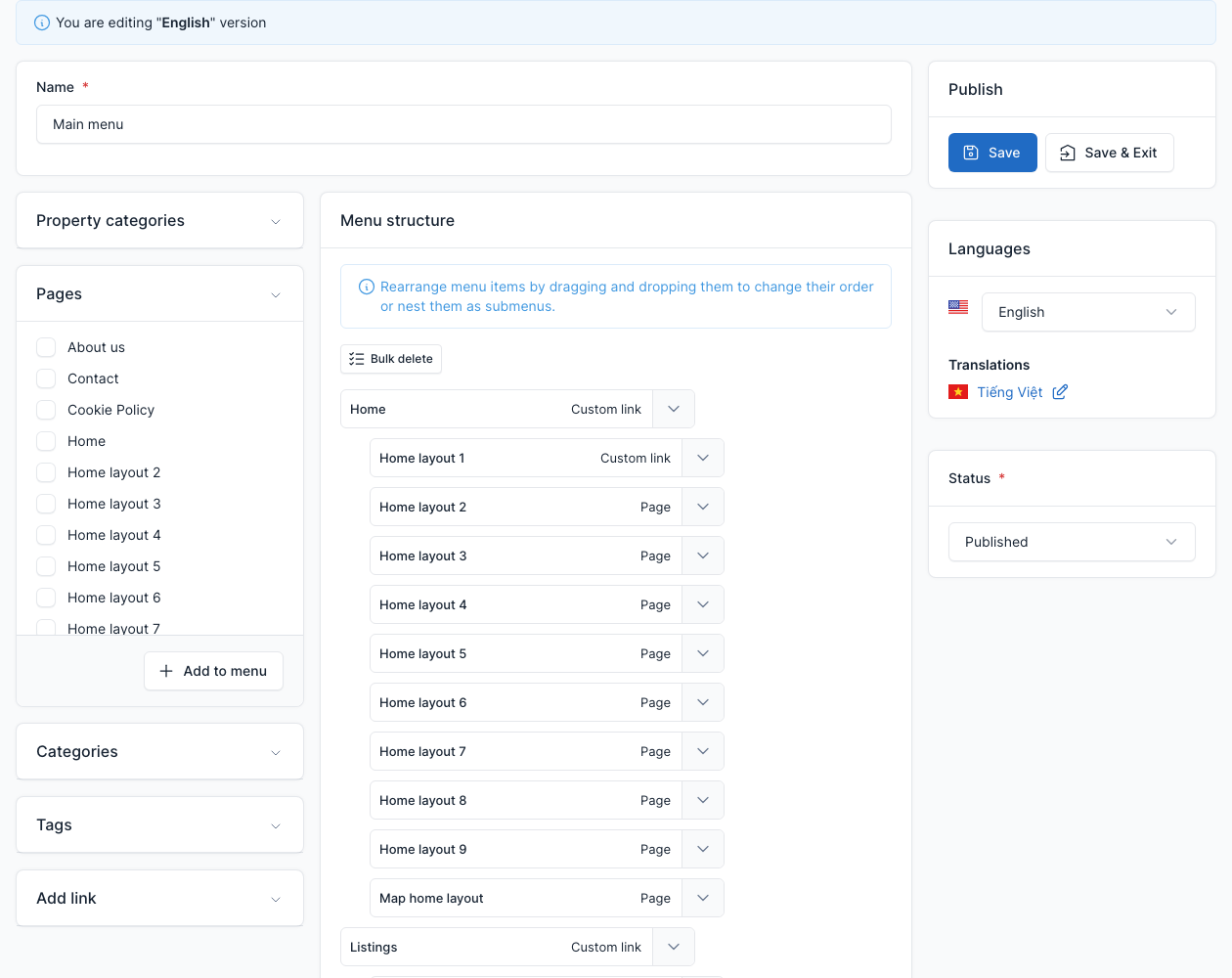Check the Home layout 6 page checkbox

(x=46, y=598)
